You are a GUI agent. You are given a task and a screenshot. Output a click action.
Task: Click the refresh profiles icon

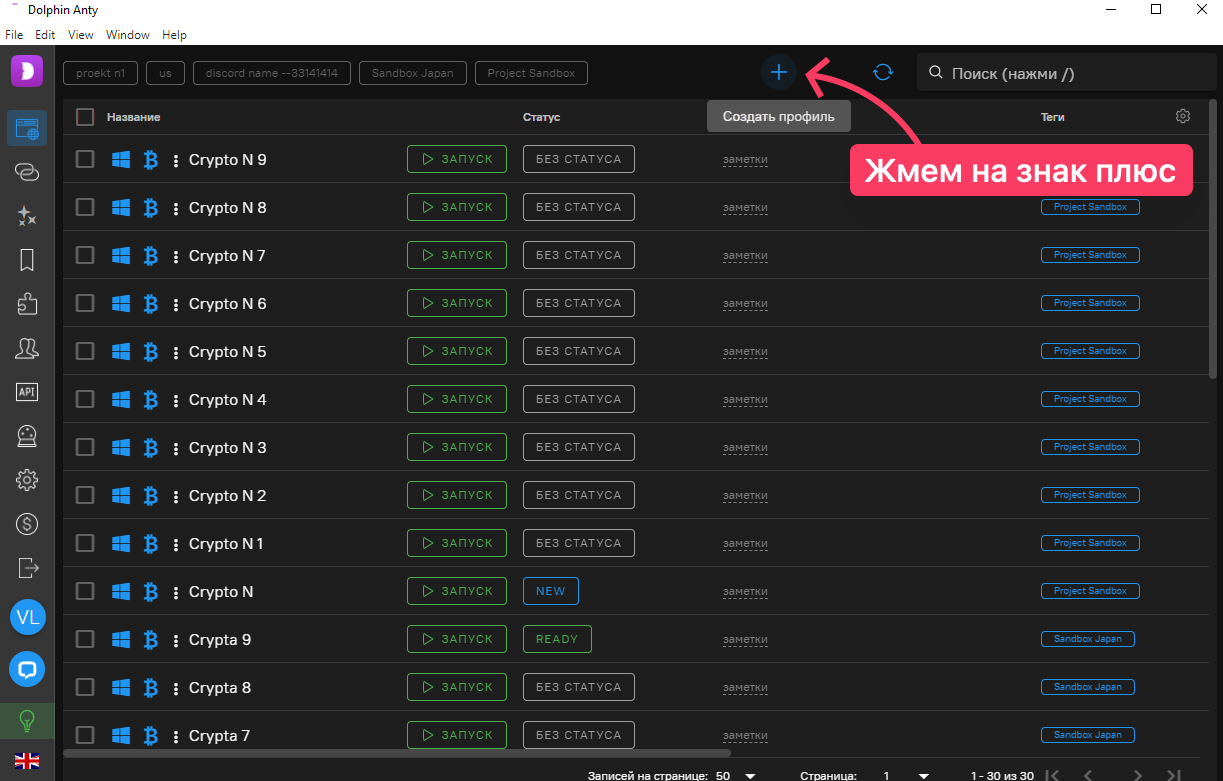[882, 72]
